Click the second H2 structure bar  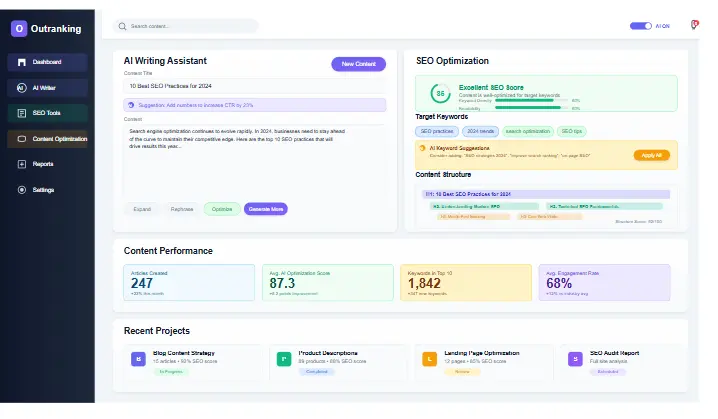coord(604,207)
